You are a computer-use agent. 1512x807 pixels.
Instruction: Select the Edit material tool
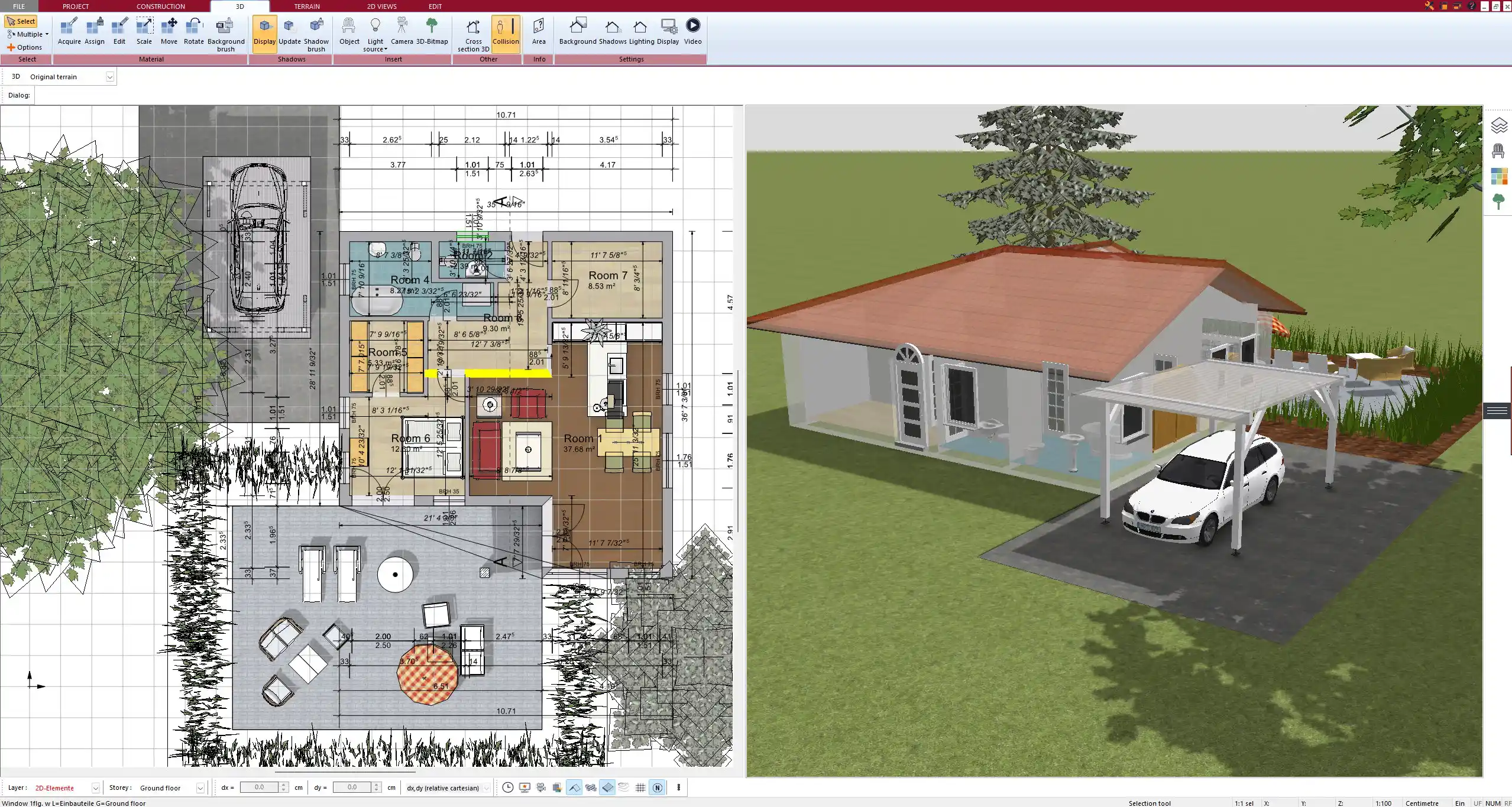coord(119,31)
